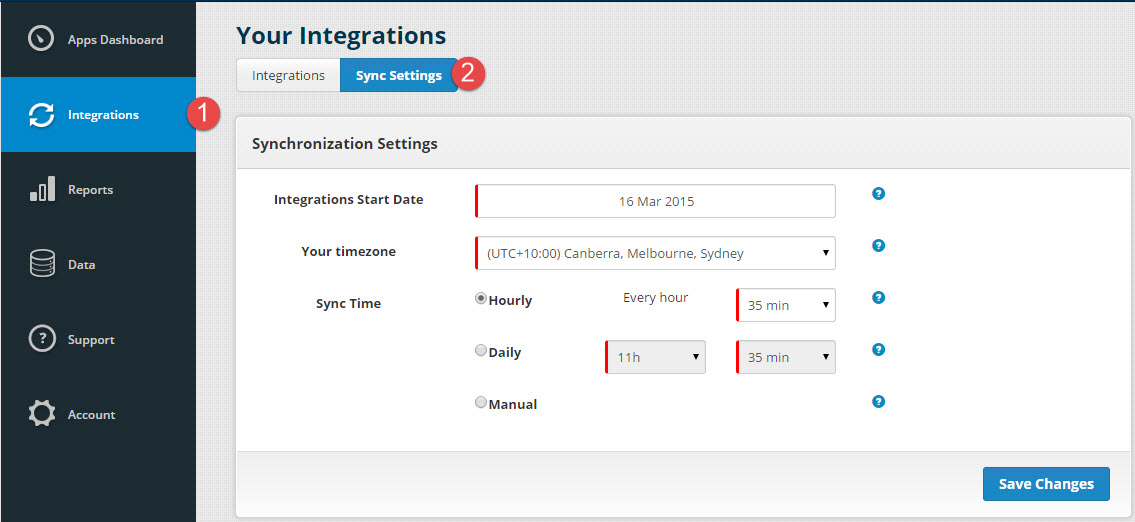Screen dimensions: 1135x522
Task: Click the Data database icon
Action: coord(41,265)
